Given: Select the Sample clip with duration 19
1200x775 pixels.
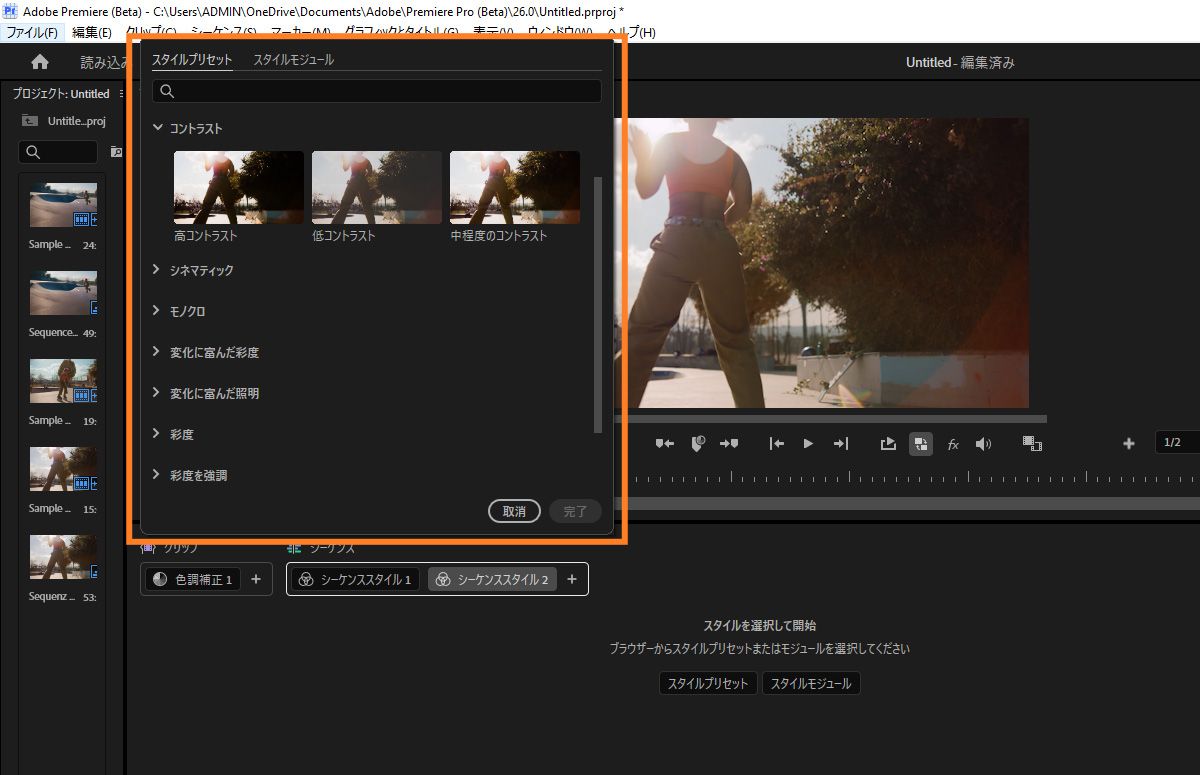Looking at the screenshot, I should pyautogui.click(x=63, y=381).
